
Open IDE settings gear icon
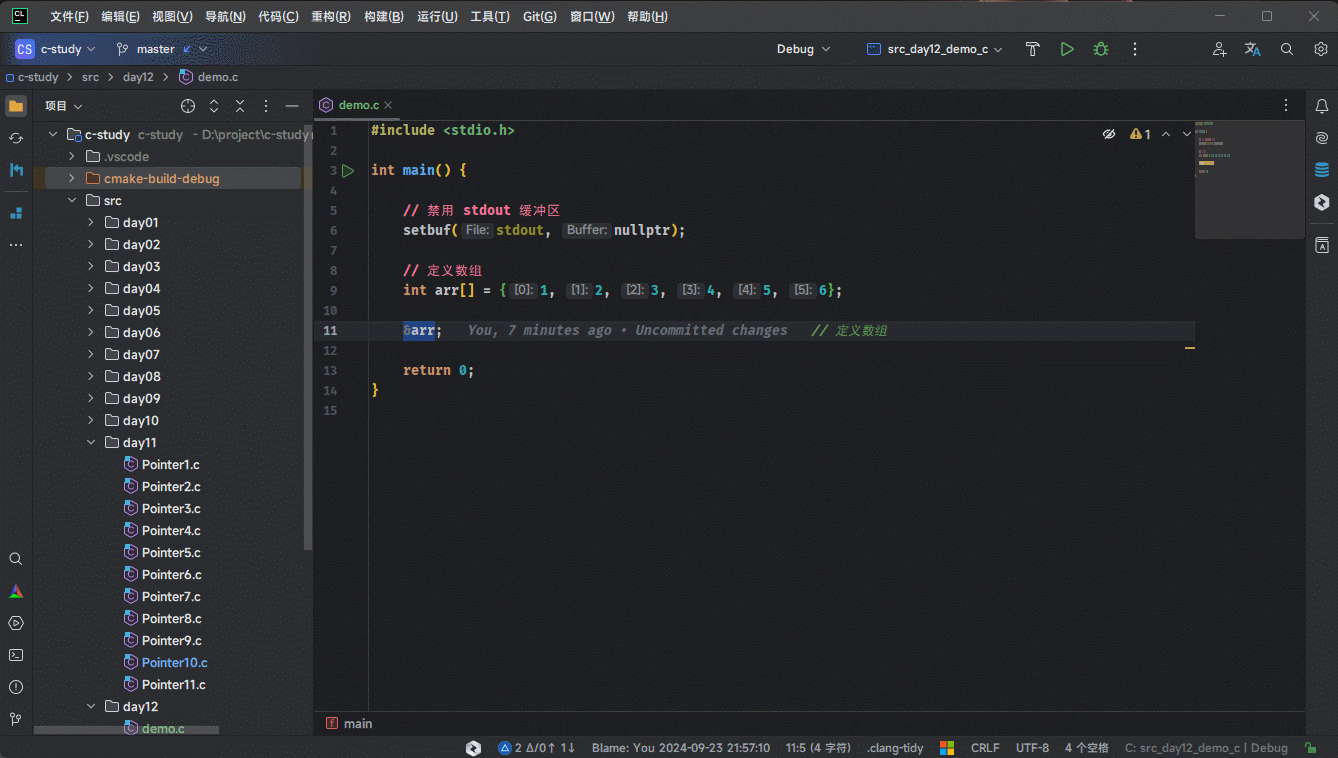(1321, 49)
